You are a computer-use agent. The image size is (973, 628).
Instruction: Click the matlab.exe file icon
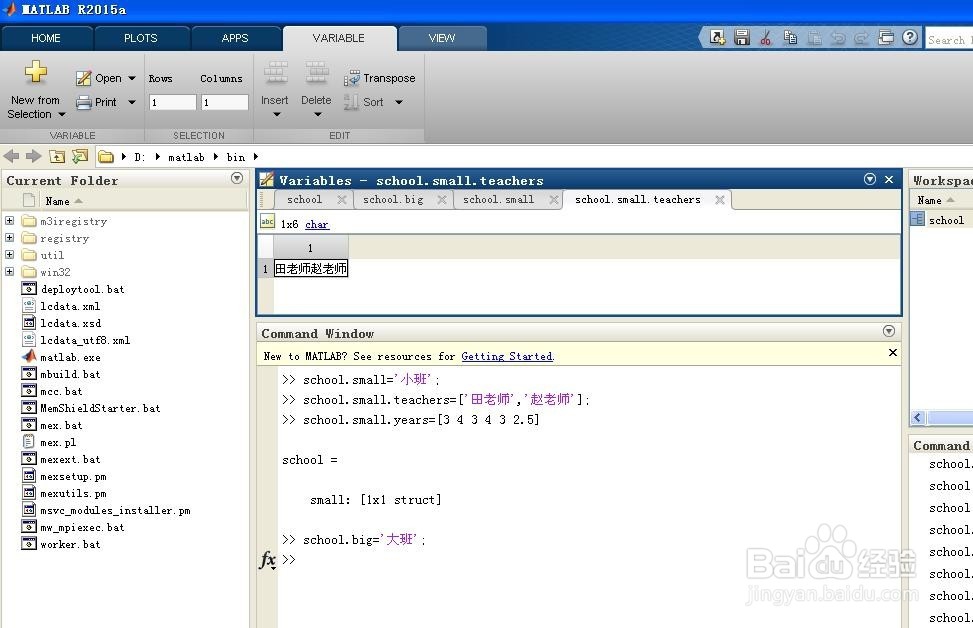[x=29, y=356]
